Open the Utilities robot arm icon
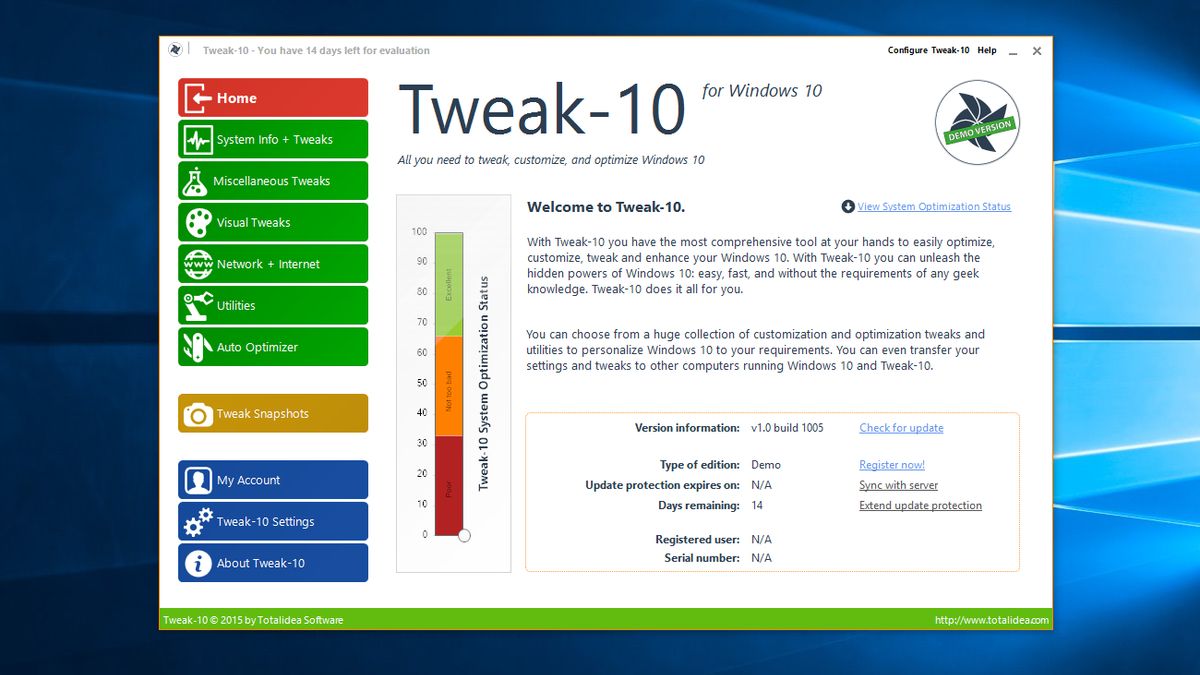Screen dimensions: 1200x675 click(198, 305)
